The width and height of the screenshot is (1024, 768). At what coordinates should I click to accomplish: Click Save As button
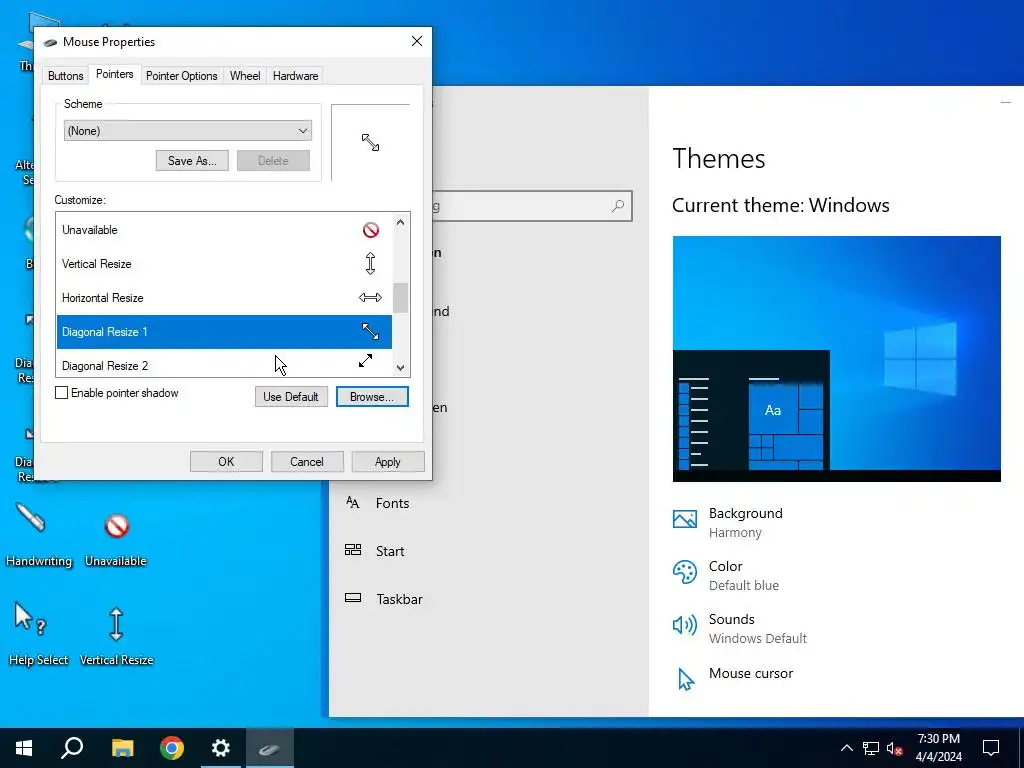[192, 161]
